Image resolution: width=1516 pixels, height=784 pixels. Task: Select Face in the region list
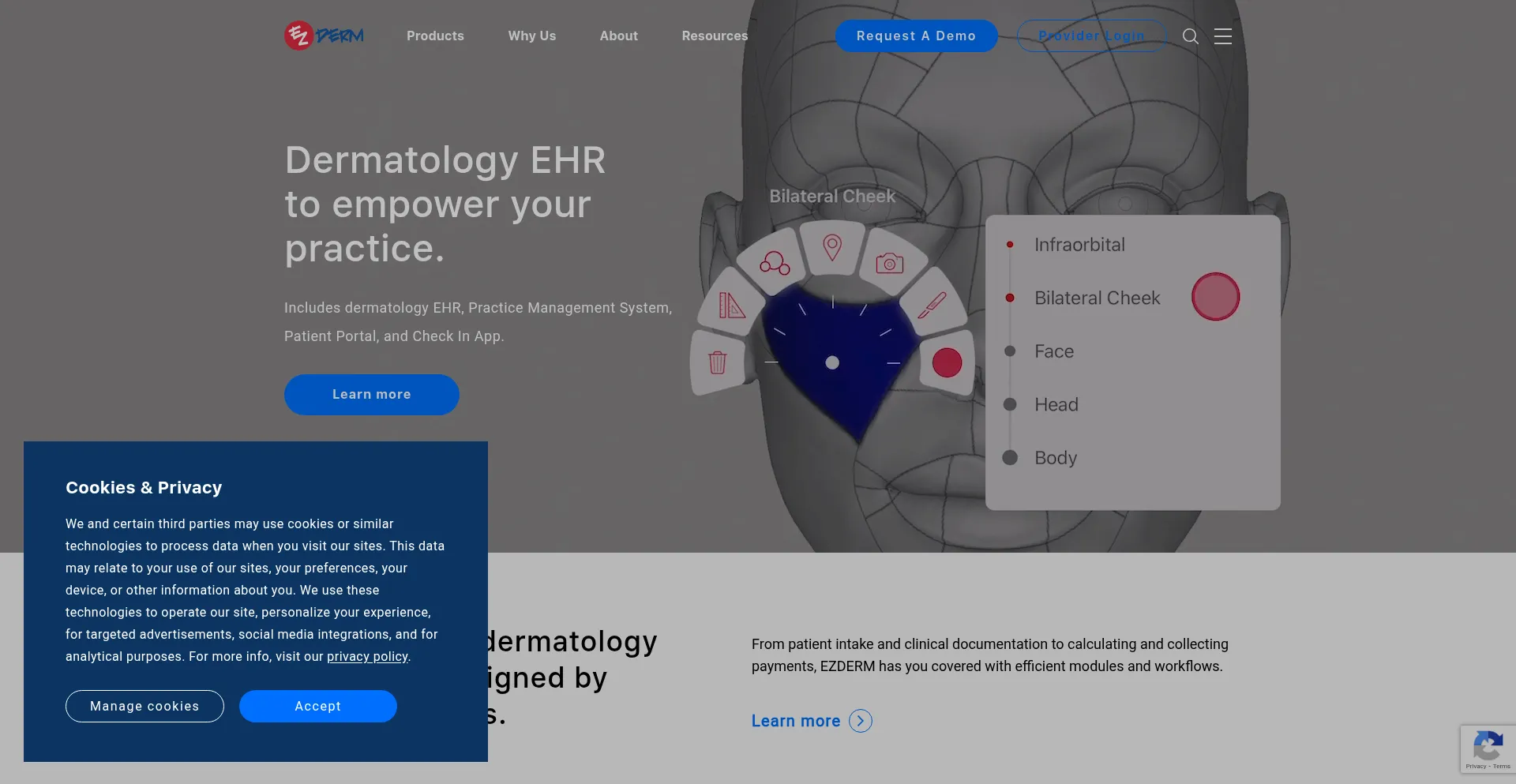(x=1053, y=351)
